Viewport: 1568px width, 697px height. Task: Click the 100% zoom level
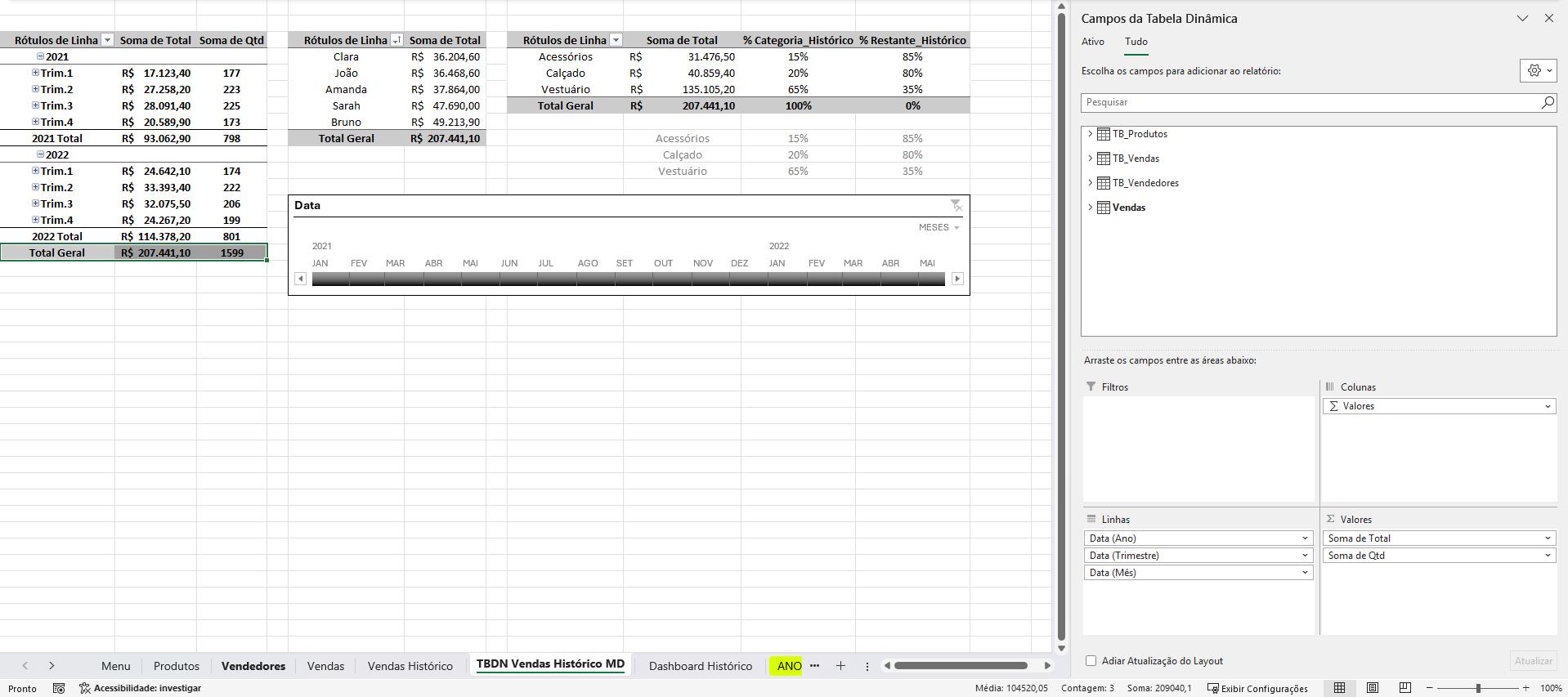pyautogui.click(x=1551, y=688)
